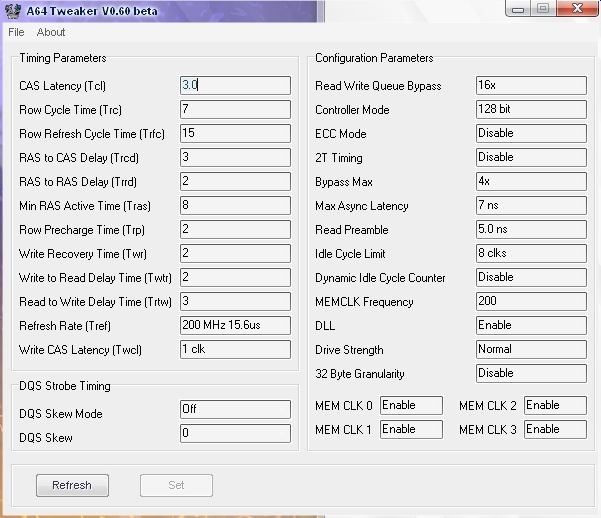The image size is (601, 518).
Task: Open the Max Async Latency field
Action: pos(531,205)
